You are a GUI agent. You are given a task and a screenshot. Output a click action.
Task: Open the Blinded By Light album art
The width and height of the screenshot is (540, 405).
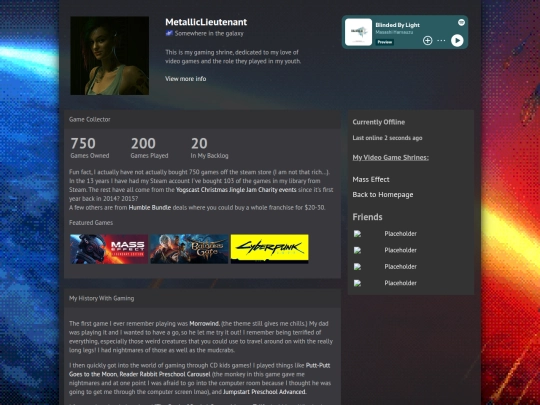pyautogui.click(x=358, y=32)
